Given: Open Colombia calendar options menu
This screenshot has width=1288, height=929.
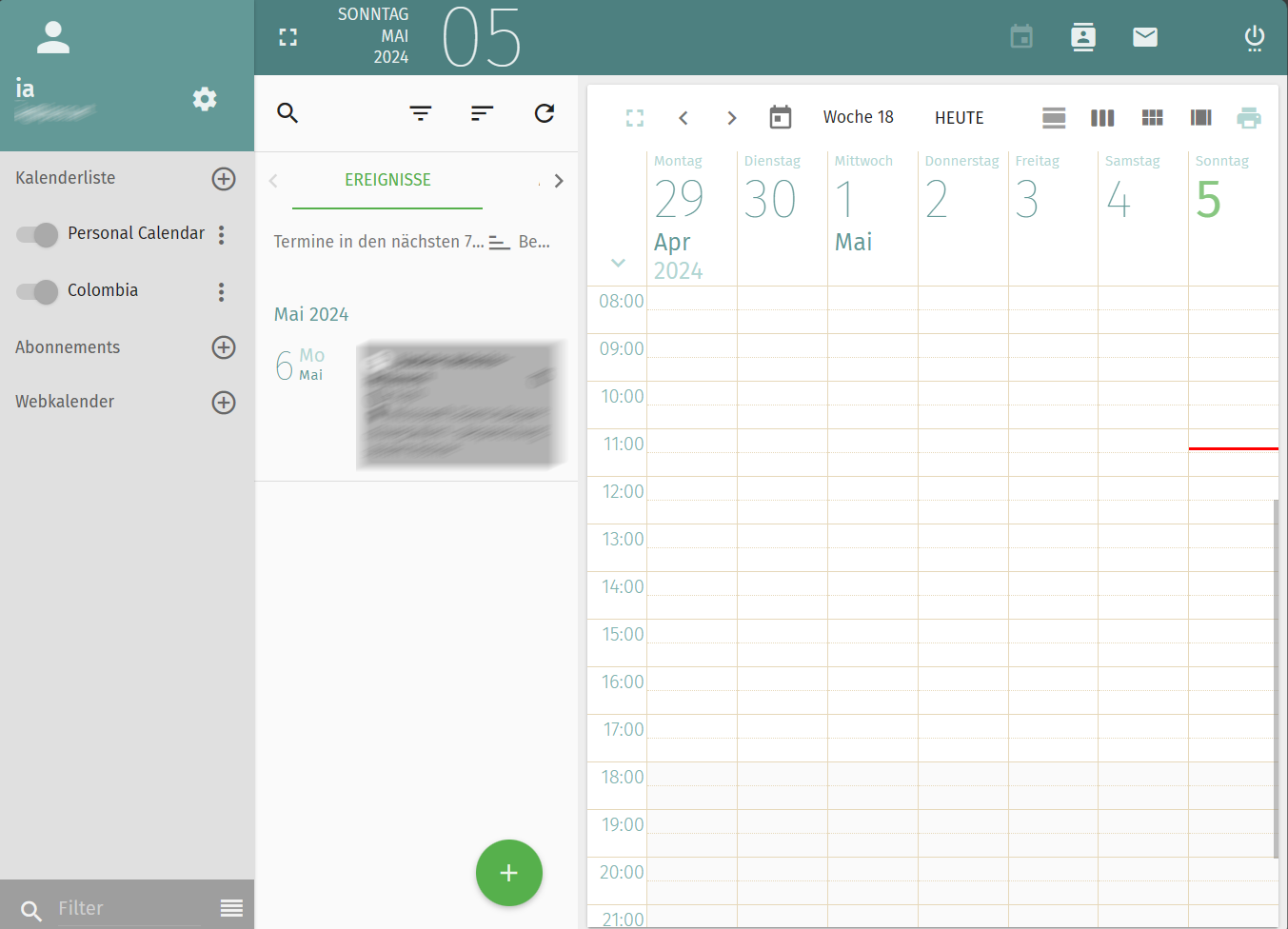Looking at the screenshot, I should 222,291.
